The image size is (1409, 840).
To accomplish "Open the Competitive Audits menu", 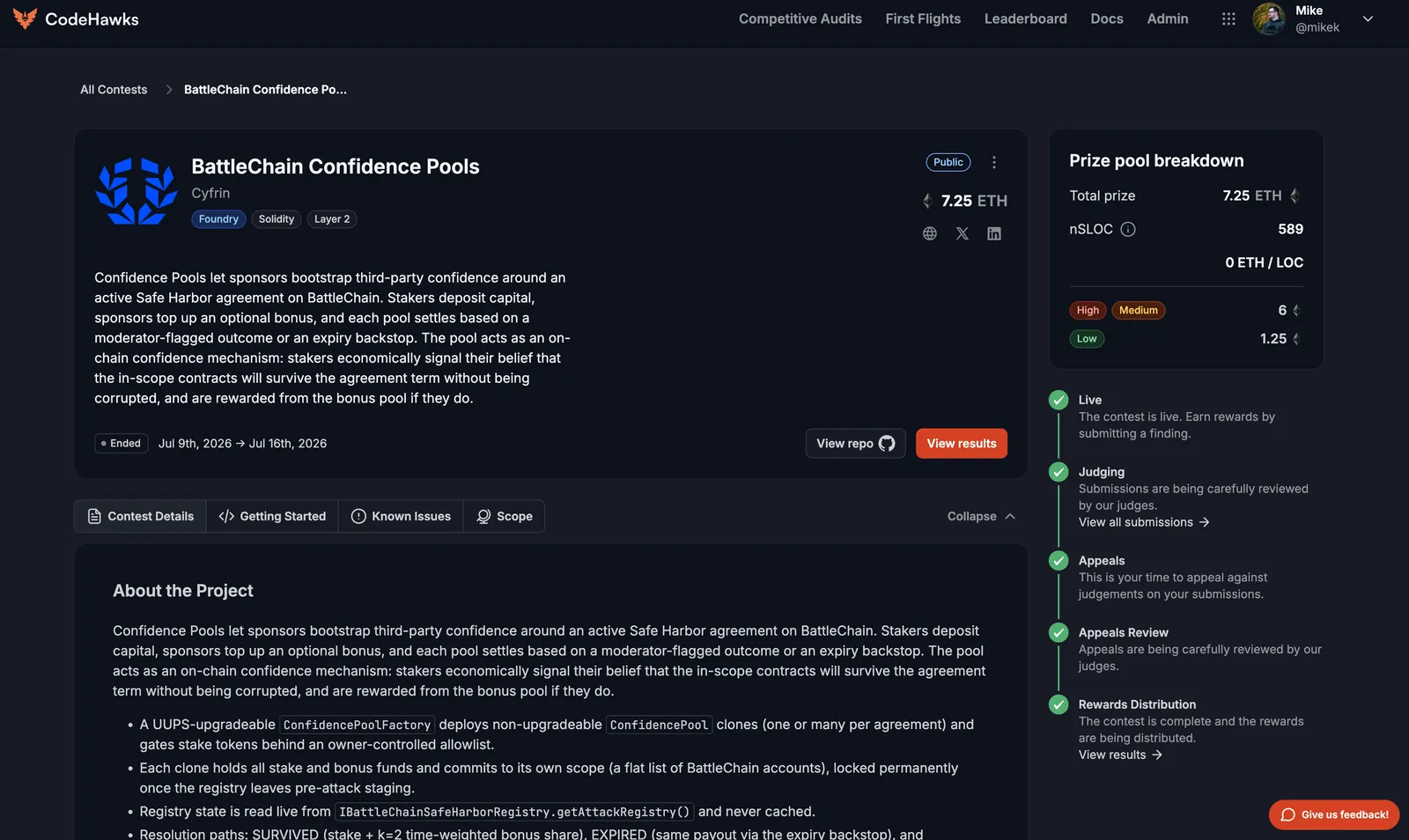I will point(800,18).
